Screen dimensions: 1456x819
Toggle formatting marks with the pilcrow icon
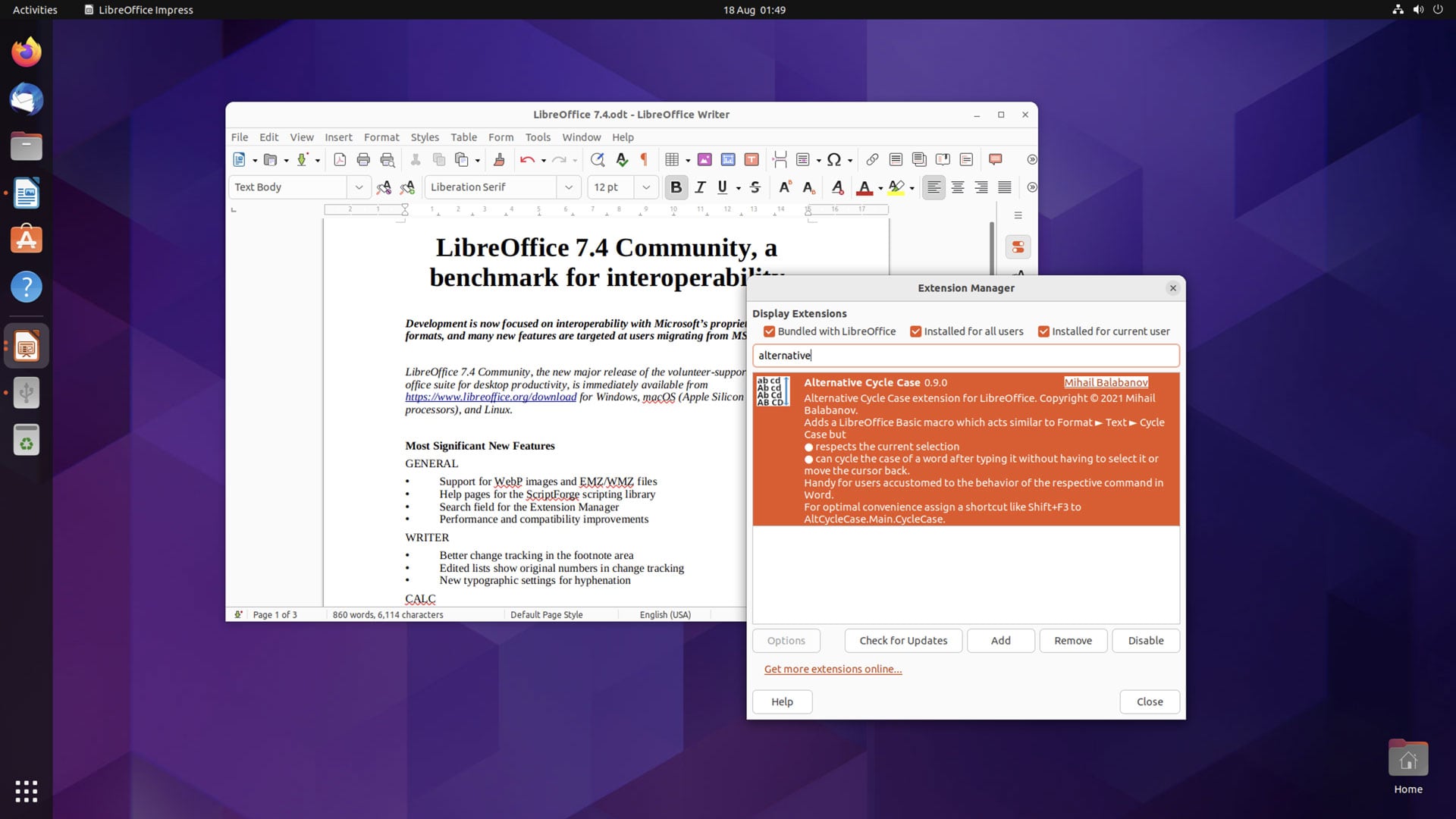point(644,159)
